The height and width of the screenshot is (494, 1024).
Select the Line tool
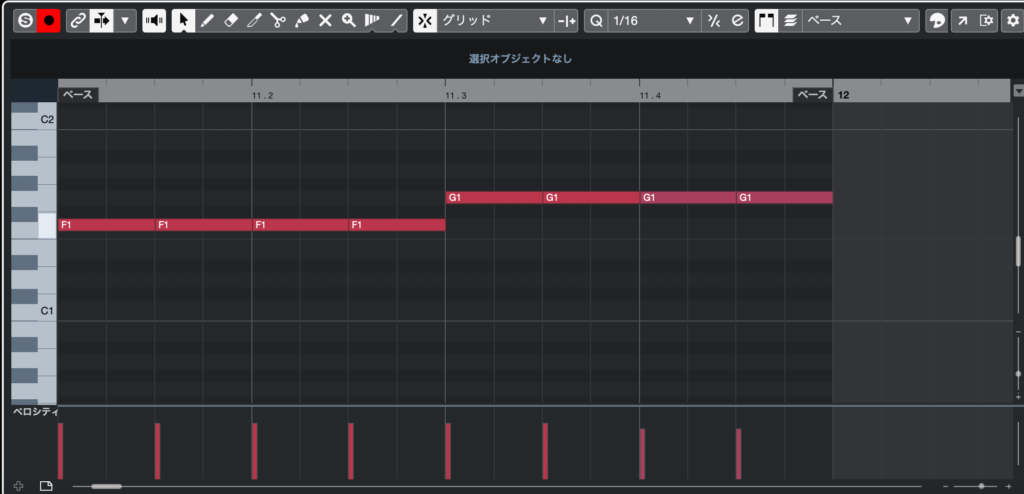(397, 20)
